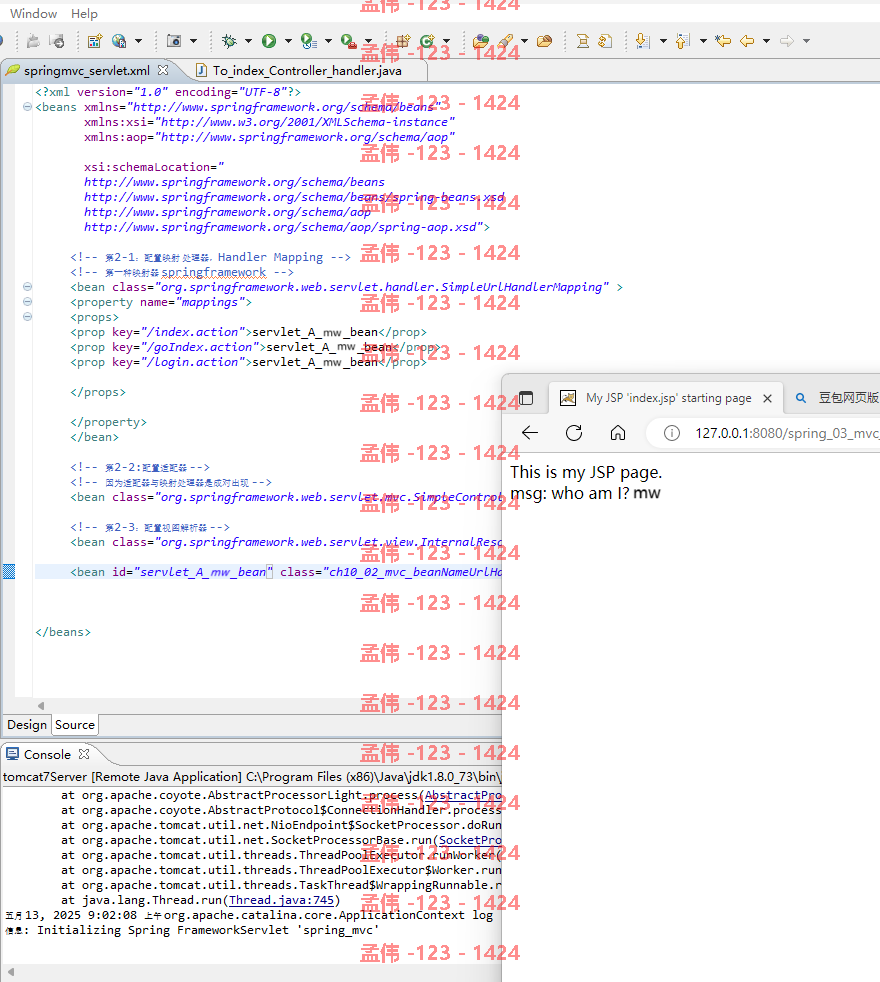880x982 pixels.
Task: Open the SocketPro stack trace link
Action: (x=470, y=840)
